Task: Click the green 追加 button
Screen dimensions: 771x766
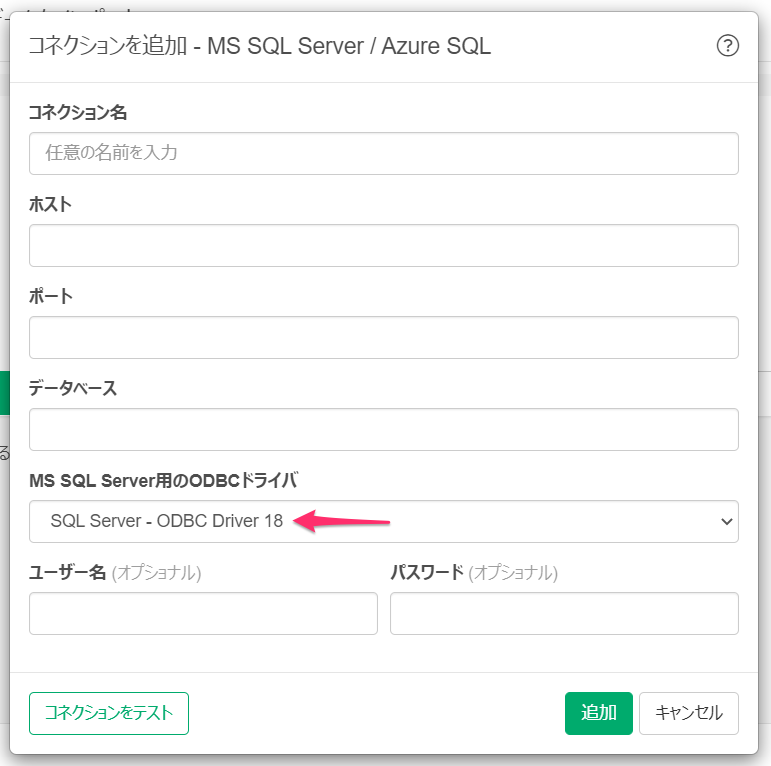Action: [598, 713]
